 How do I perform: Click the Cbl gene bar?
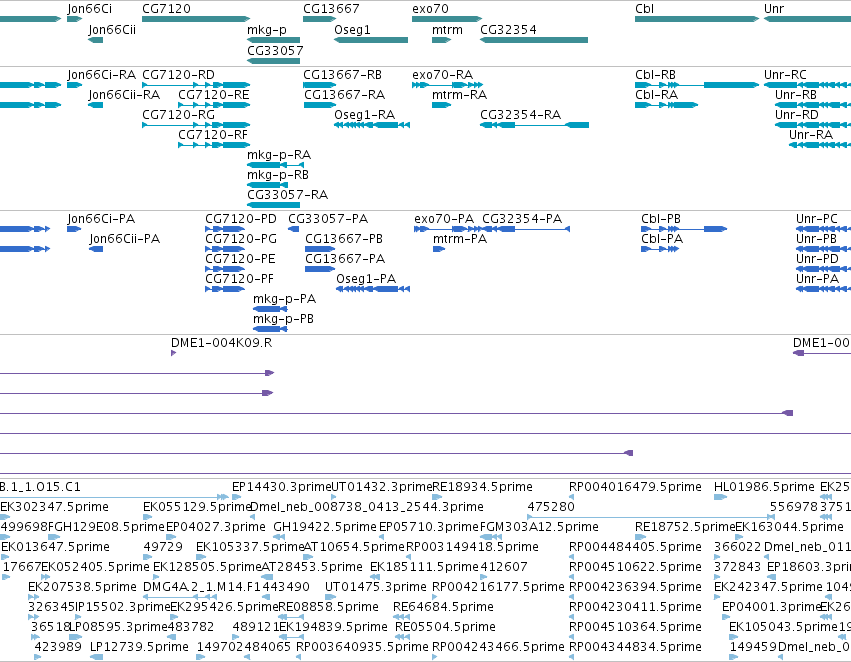click(x=697, y=19)
